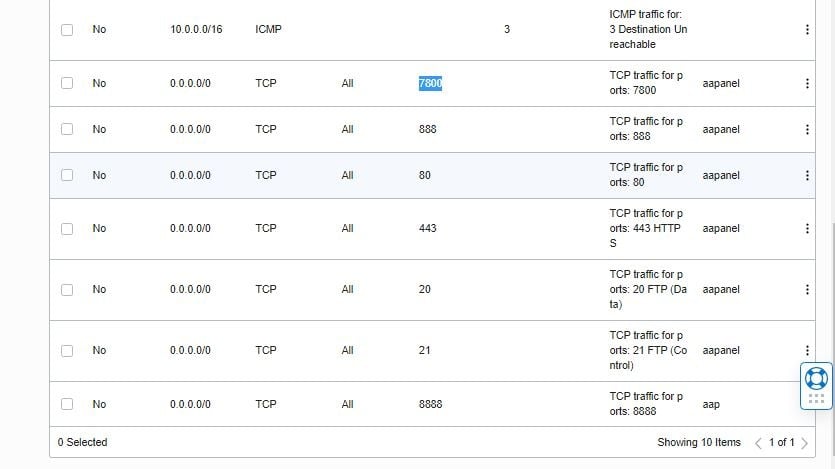Screen dimensions: 835x469
Task: Open actions menu for port 8888 rule
Action: (807, 404)
